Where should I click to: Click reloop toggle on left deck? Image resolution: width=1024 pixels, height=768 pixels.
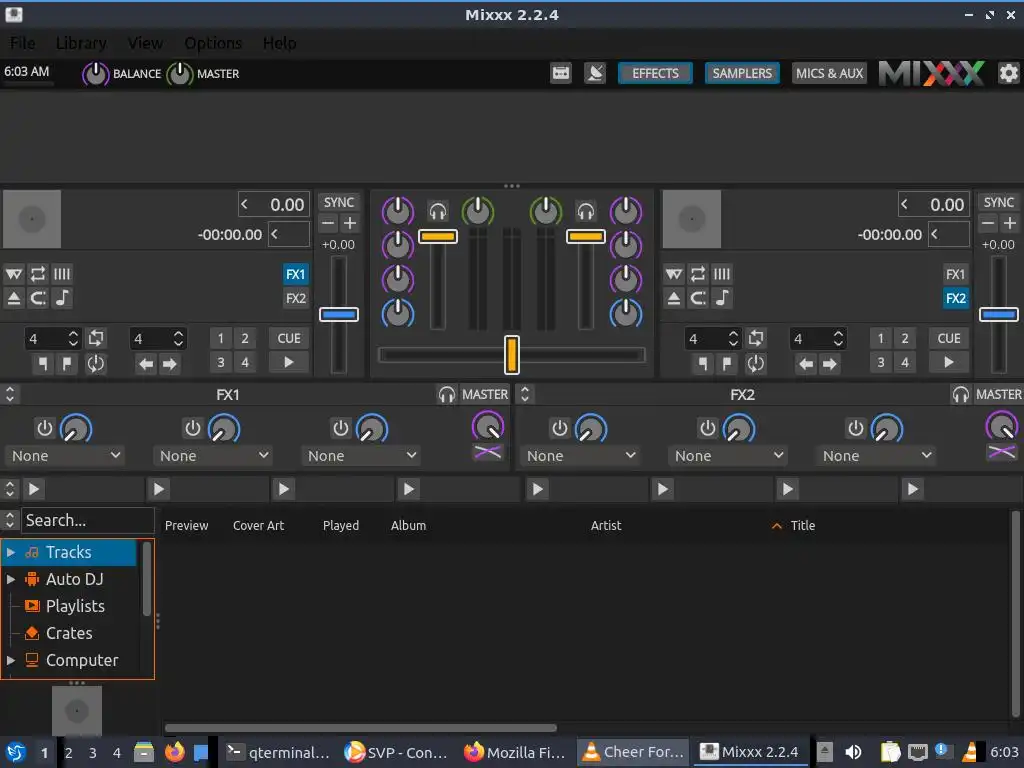96,364
